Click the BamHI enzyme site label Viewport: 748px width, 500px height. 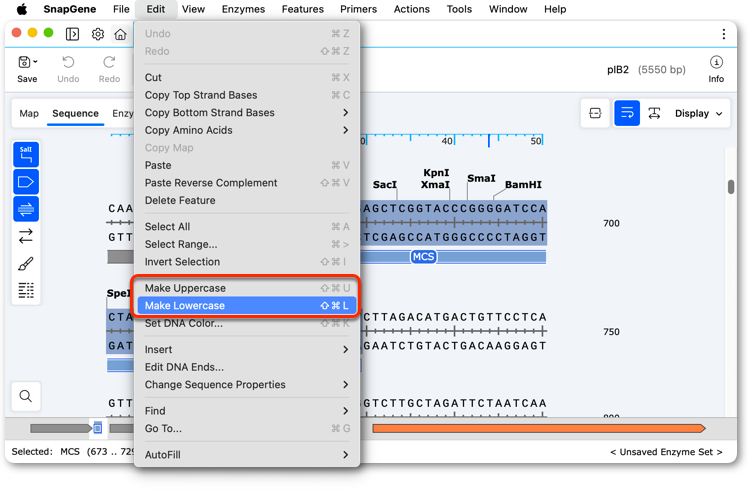click(523, 185)
